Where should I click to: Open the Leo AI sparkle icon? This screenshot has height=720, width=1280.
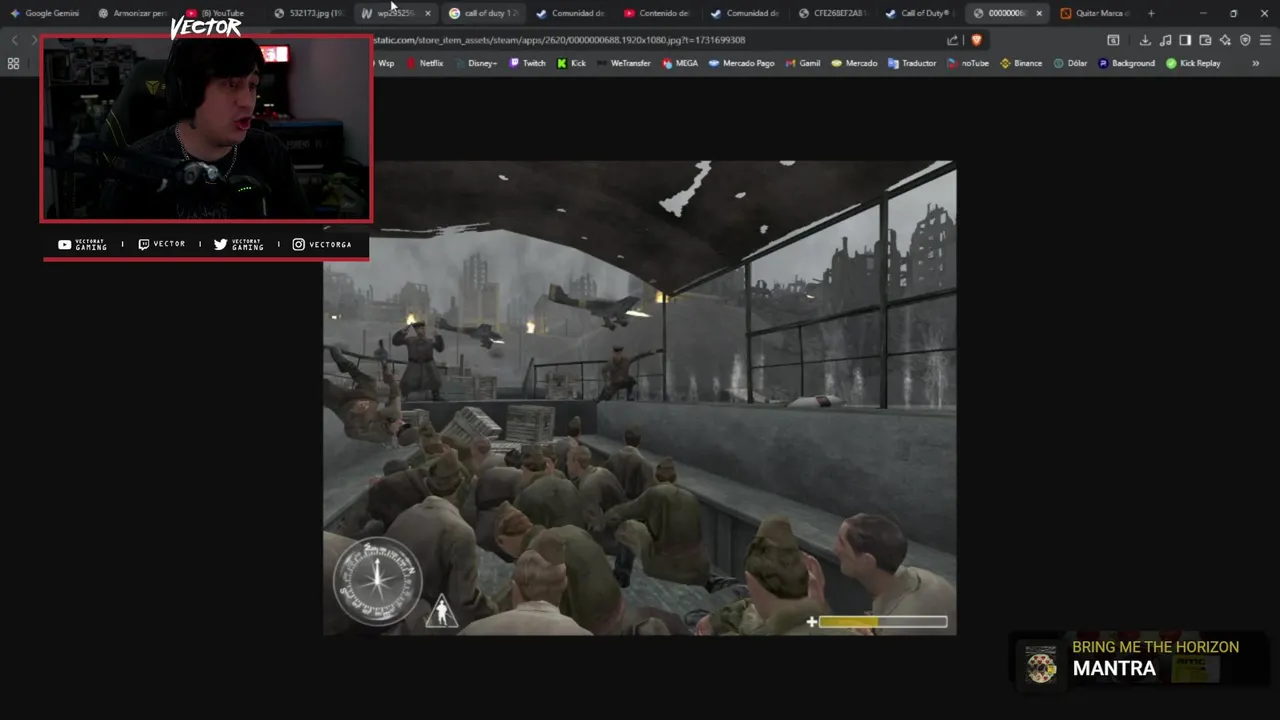pyautogui.click(x=1225, y=40)
